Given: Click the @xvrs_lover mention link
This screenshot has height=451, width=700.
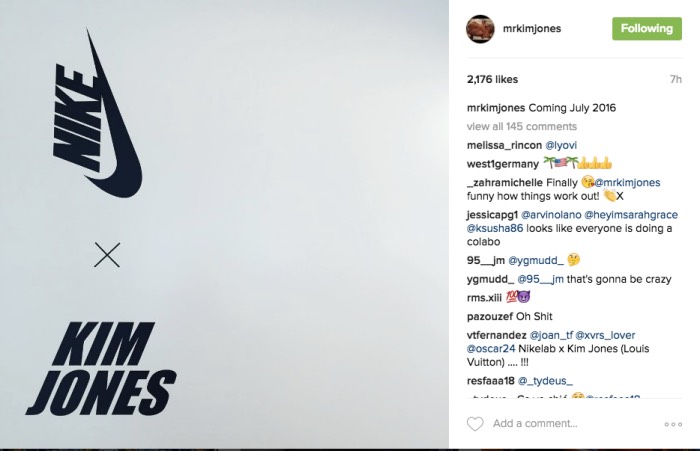Looking at the screenshot, I should tap(605, 335).
